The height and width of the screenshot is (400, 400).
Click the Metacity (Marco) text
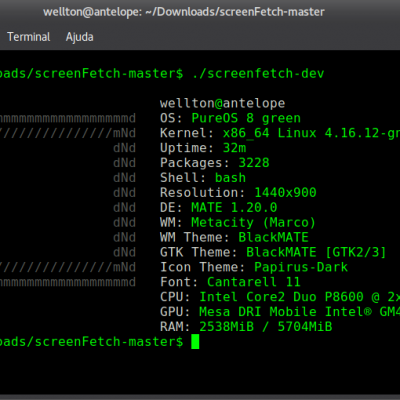tap(253, 222)
